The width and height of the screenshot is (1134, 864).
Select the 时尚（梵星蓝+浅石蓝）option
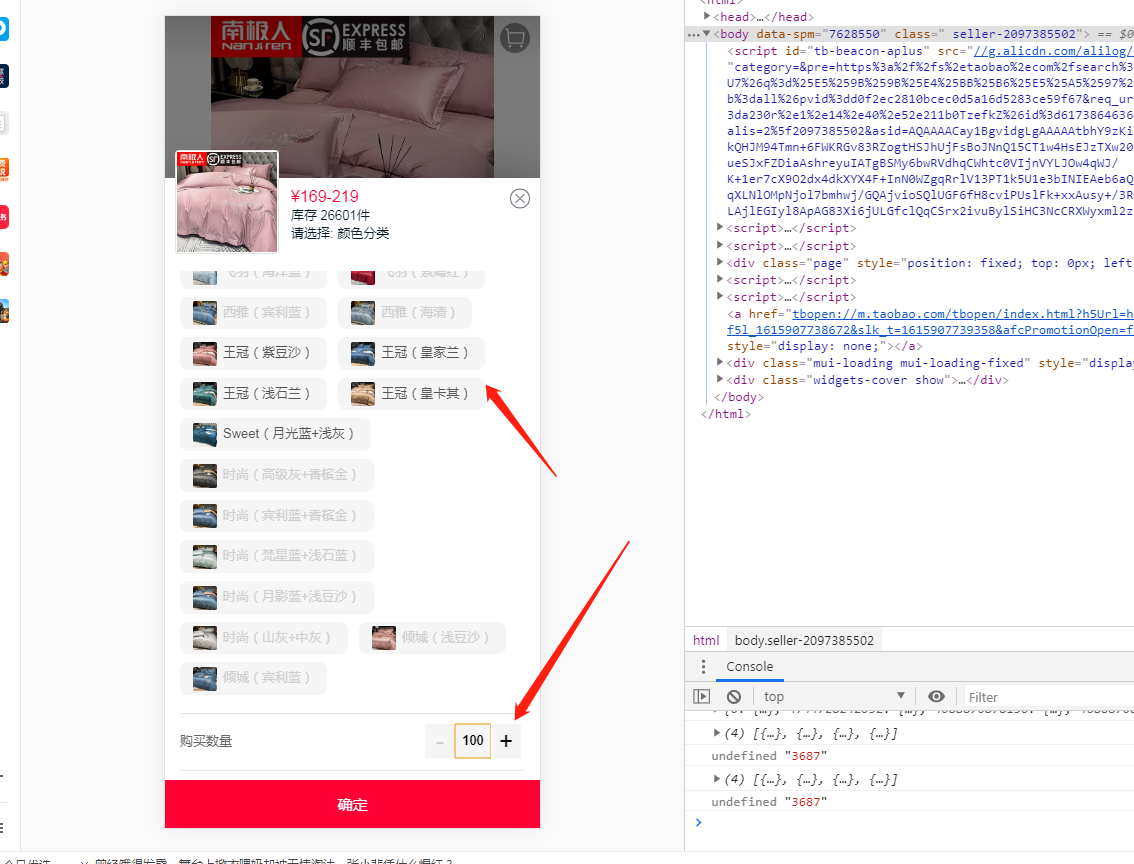276,556
